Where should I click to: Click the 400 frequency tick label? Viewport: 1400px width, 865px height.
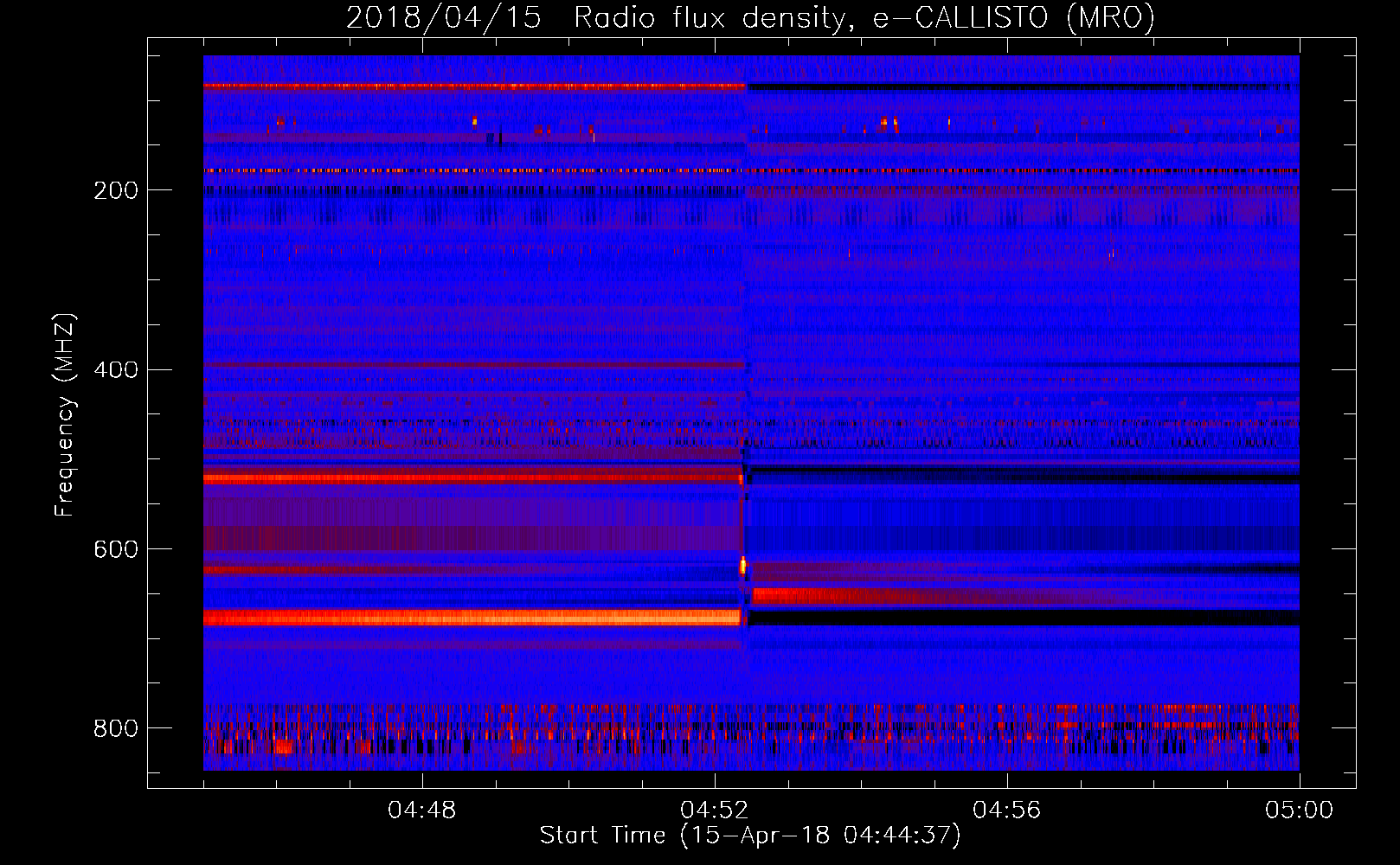(x=116, y=370)
